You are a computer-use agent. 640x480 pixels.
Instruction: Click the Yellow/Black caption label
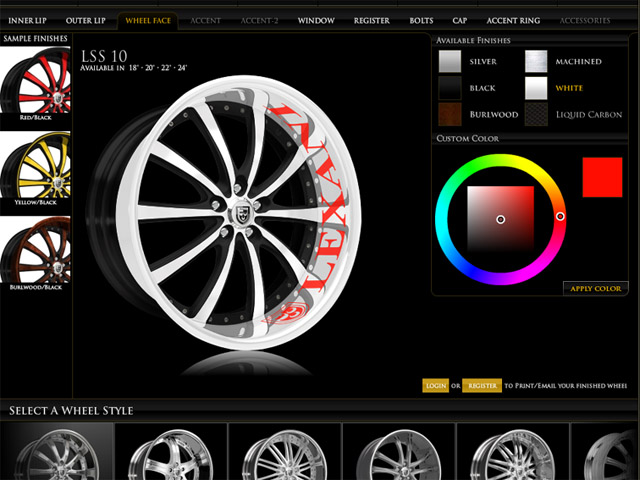[x=36, y=202]
